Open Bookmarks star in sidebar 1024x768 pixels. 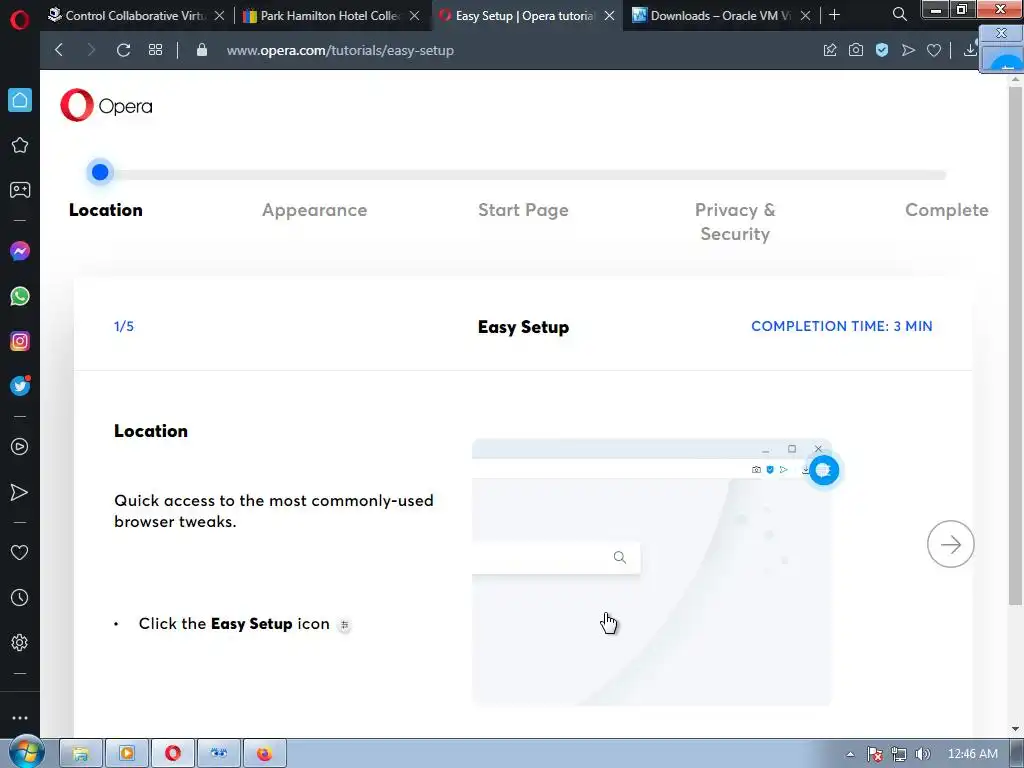20,145
